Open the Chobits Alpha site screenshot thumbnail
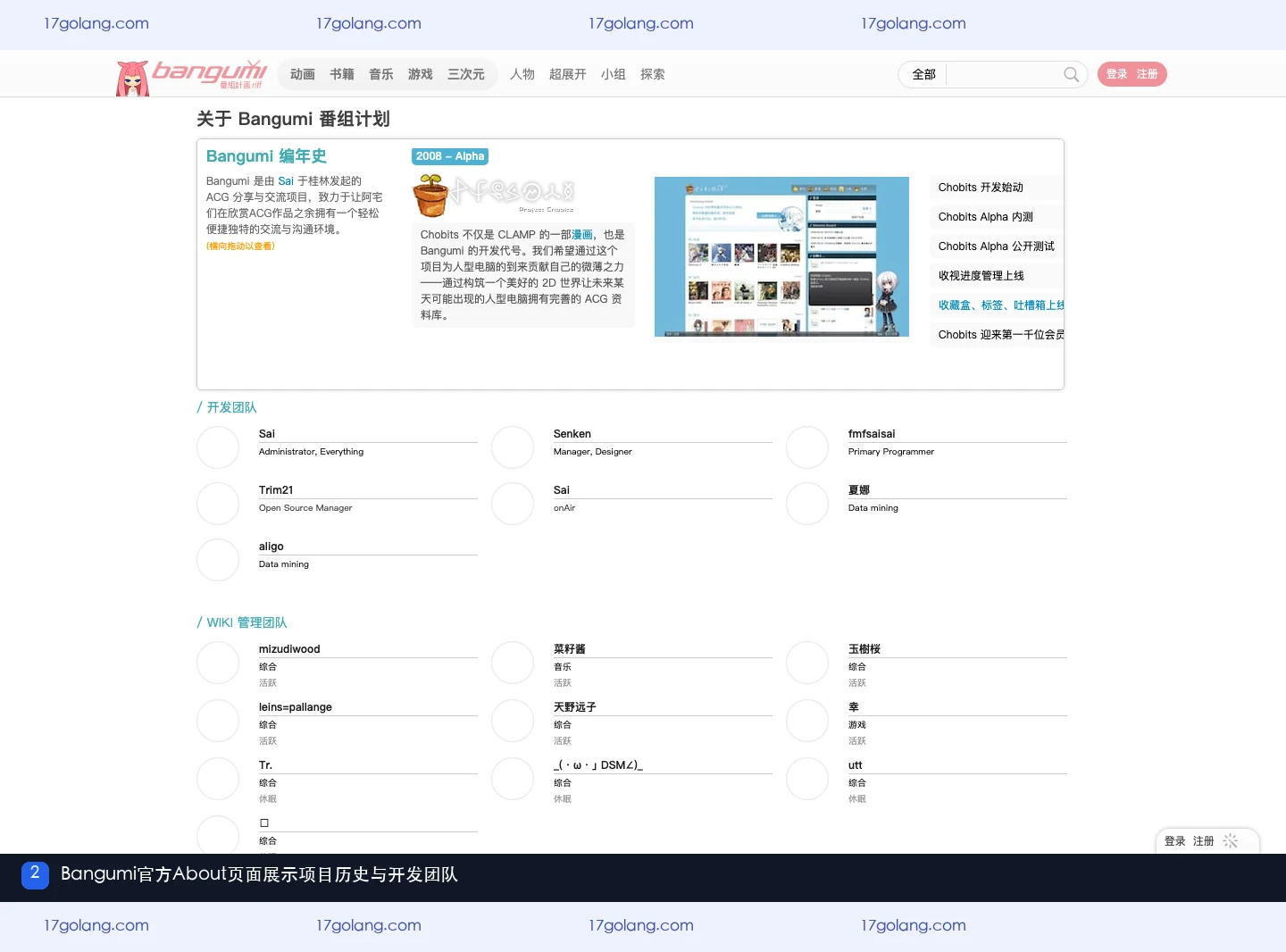The height and width of the screenshot is (952, 1286). tap(781, 256)
